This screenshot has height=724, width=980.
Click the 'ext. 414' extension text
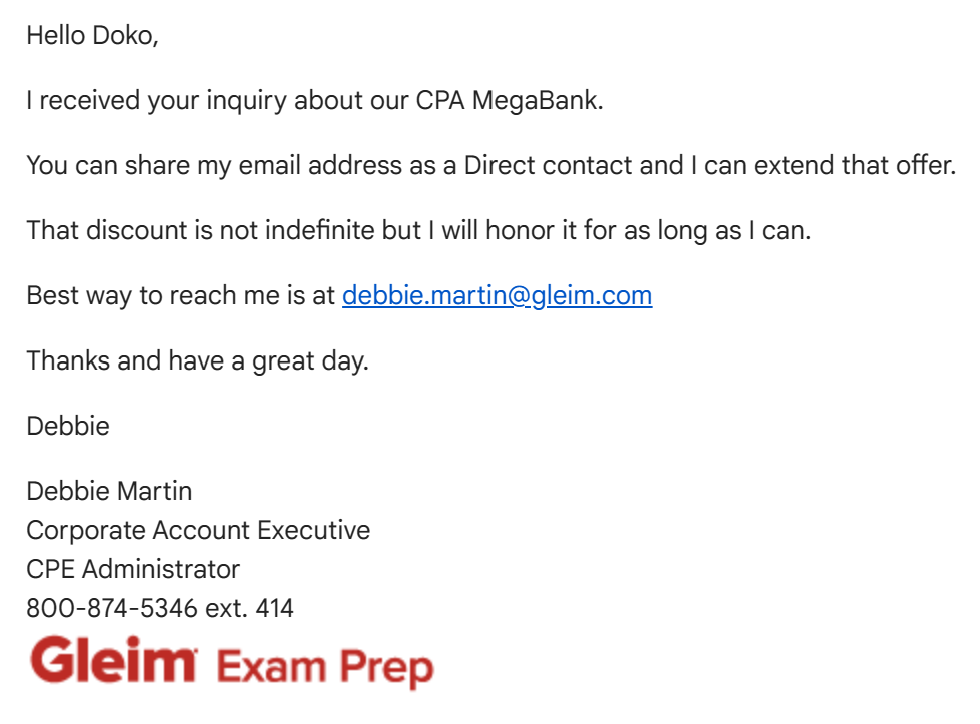(249, 608)
